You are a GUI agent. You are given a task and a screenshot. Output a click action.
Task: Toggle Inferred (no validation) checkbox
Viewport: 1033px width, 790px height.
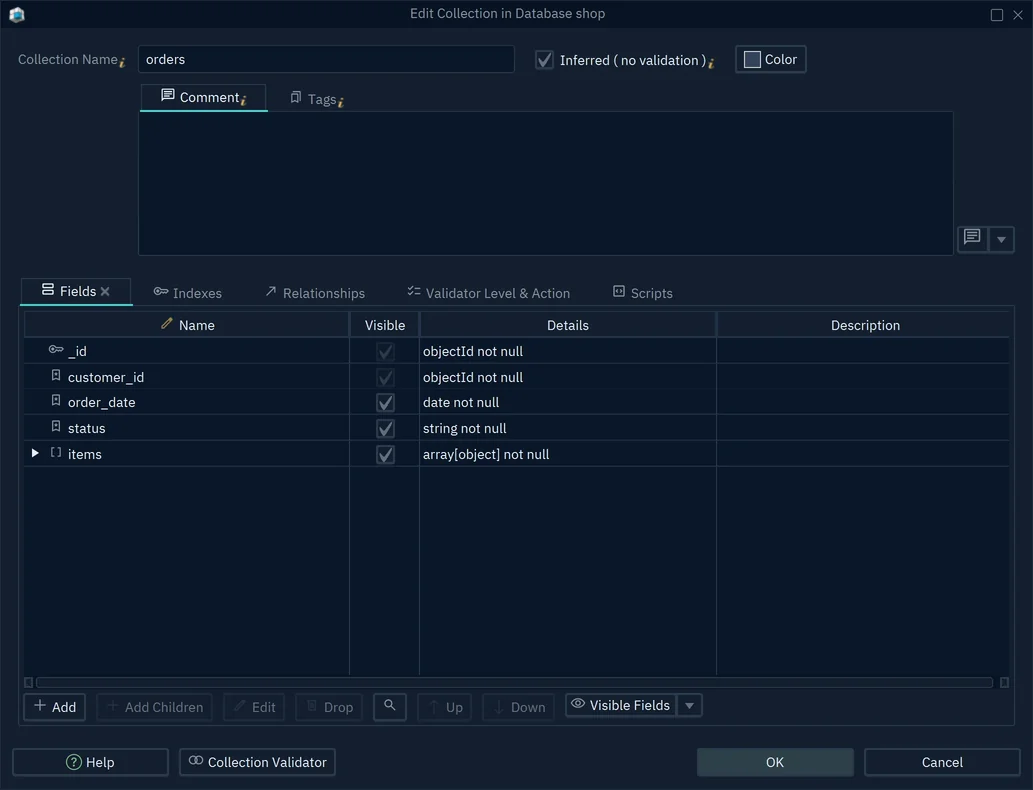point(544,60)
